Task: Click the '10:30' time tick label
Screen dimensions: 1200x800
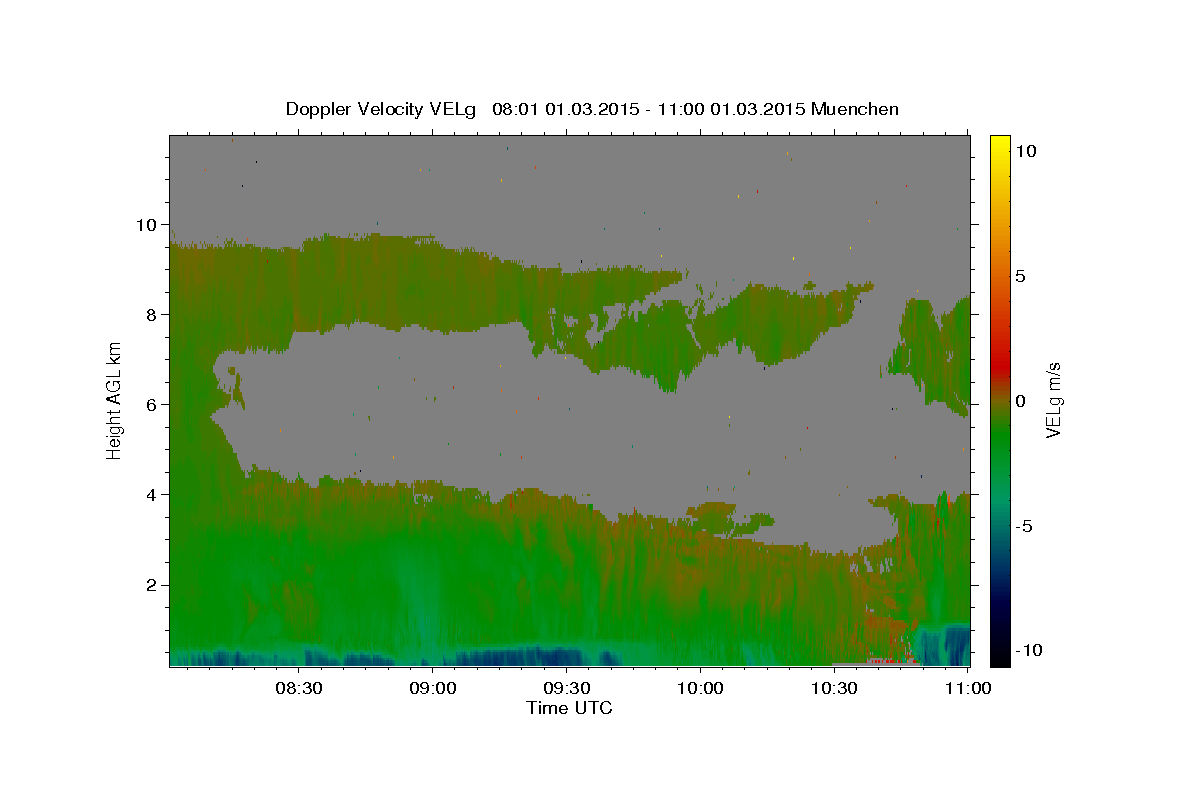Action: tap(834, 688)
